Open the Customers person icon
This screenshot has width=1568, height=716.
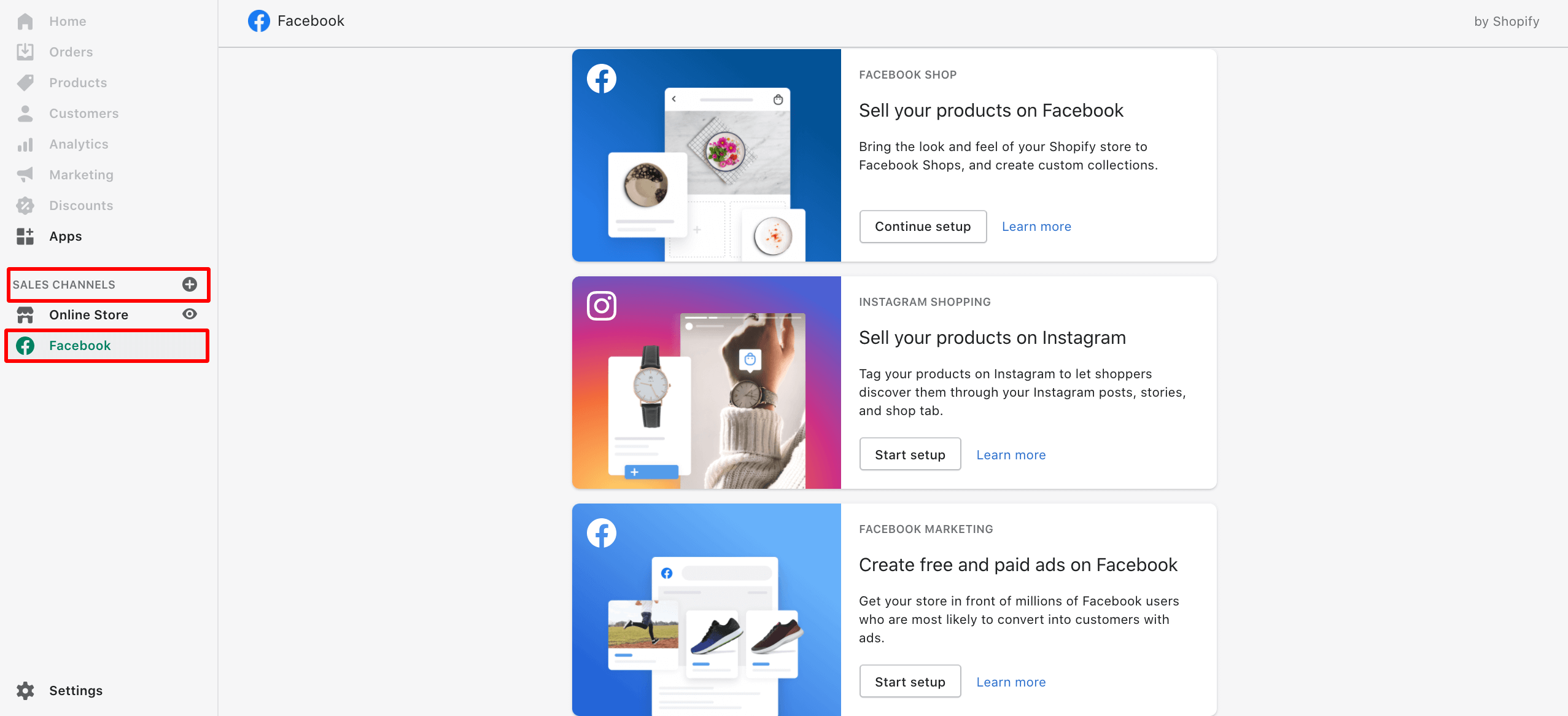25,114
